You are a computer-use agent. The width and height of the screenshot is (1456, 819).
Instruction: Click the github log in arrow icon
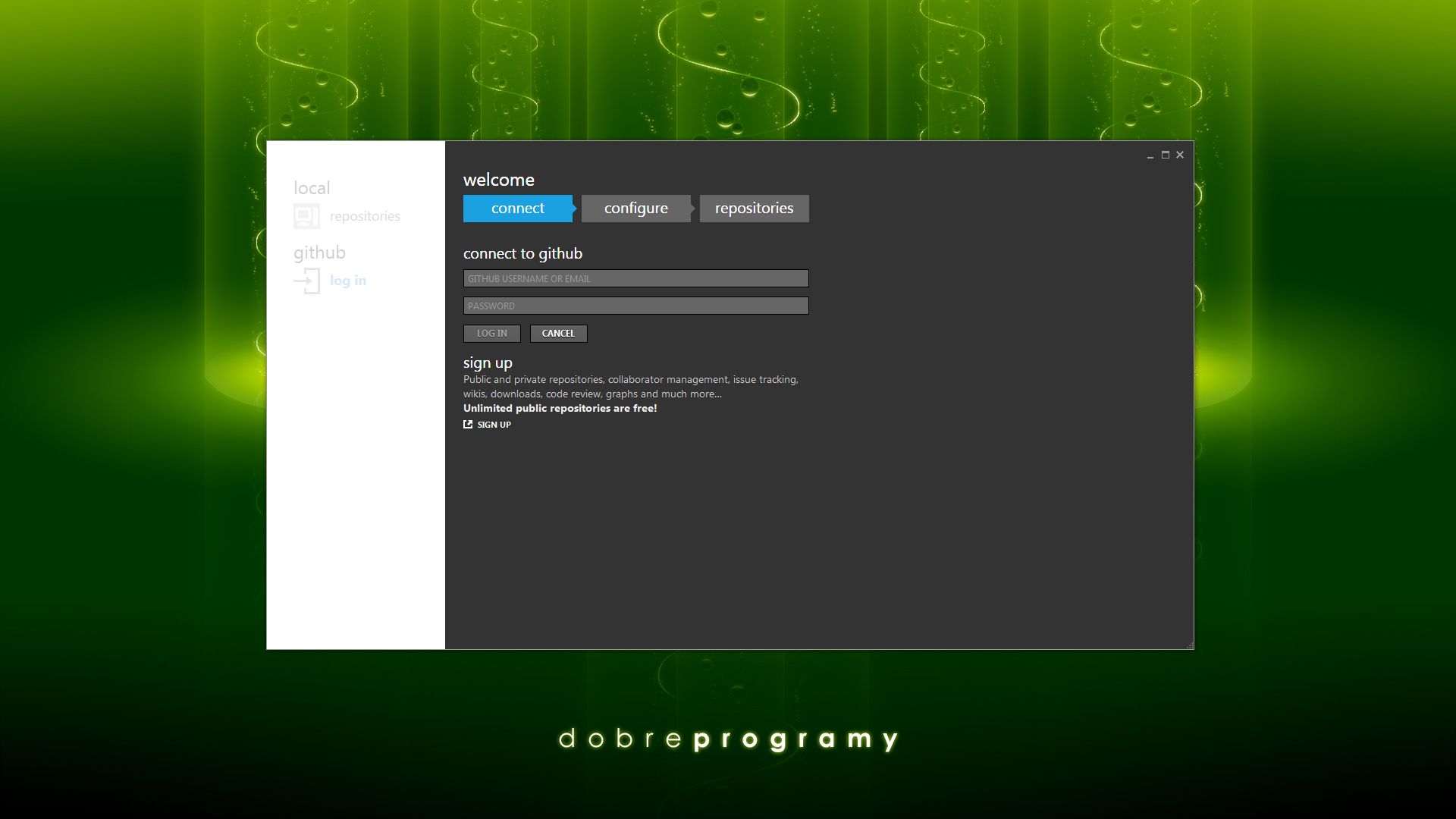(x=306, y=281)
